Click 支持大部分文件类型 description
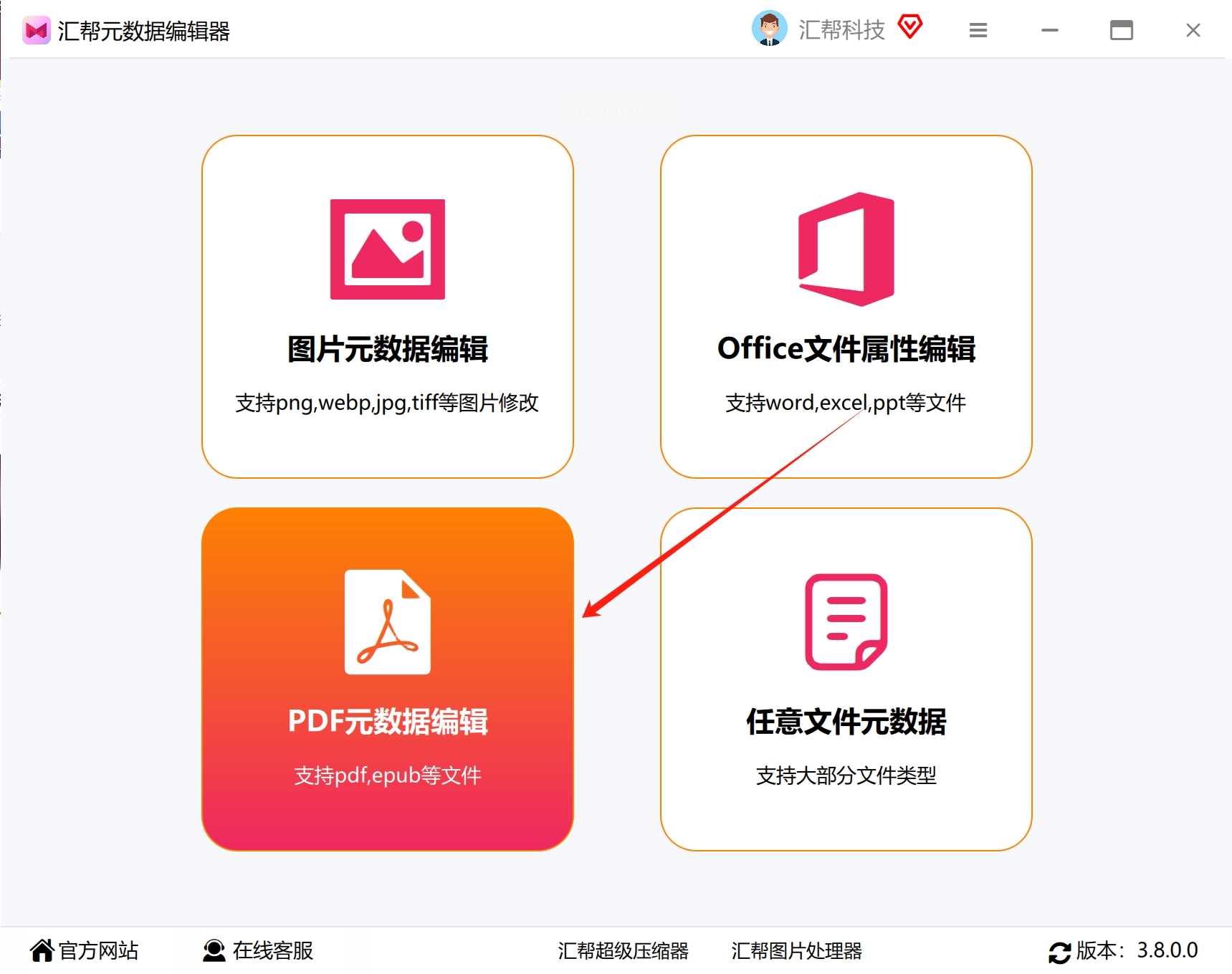This screenshot has height=974, width=1232. (x=846, y=775)
